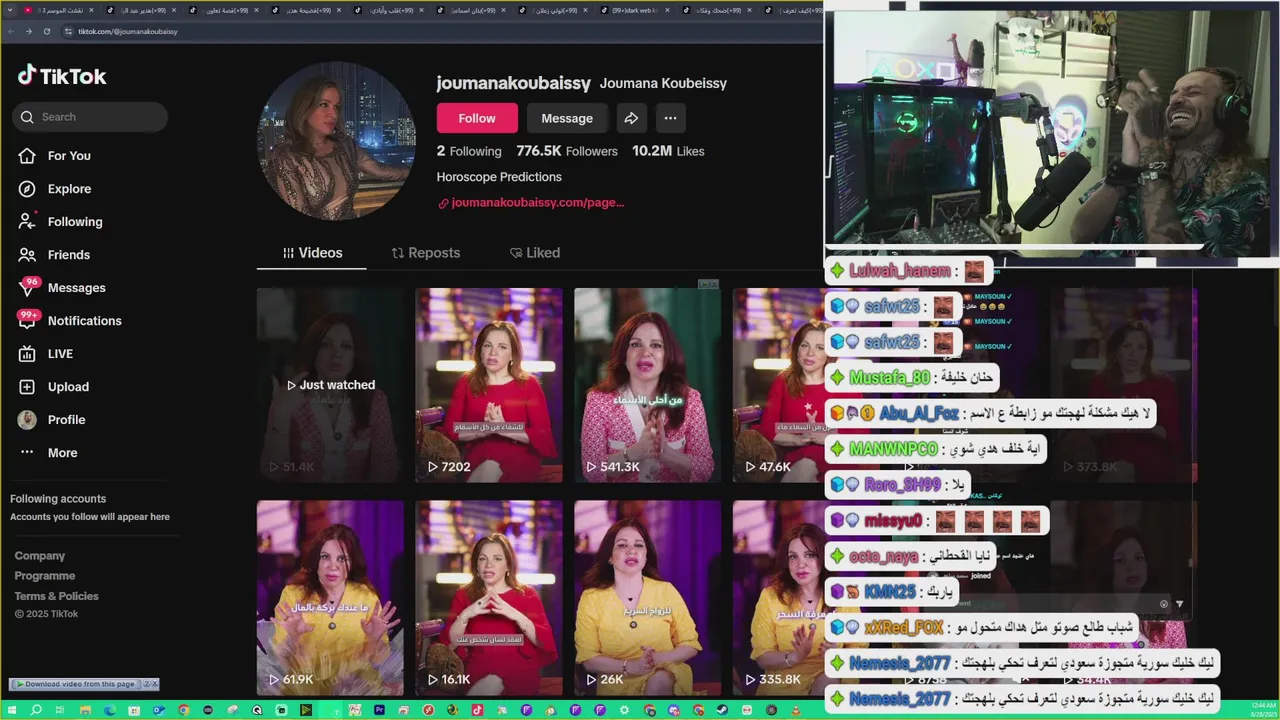Open the For You feed
The height and width of the screenshot is (720, 1280).
(69, 156)
